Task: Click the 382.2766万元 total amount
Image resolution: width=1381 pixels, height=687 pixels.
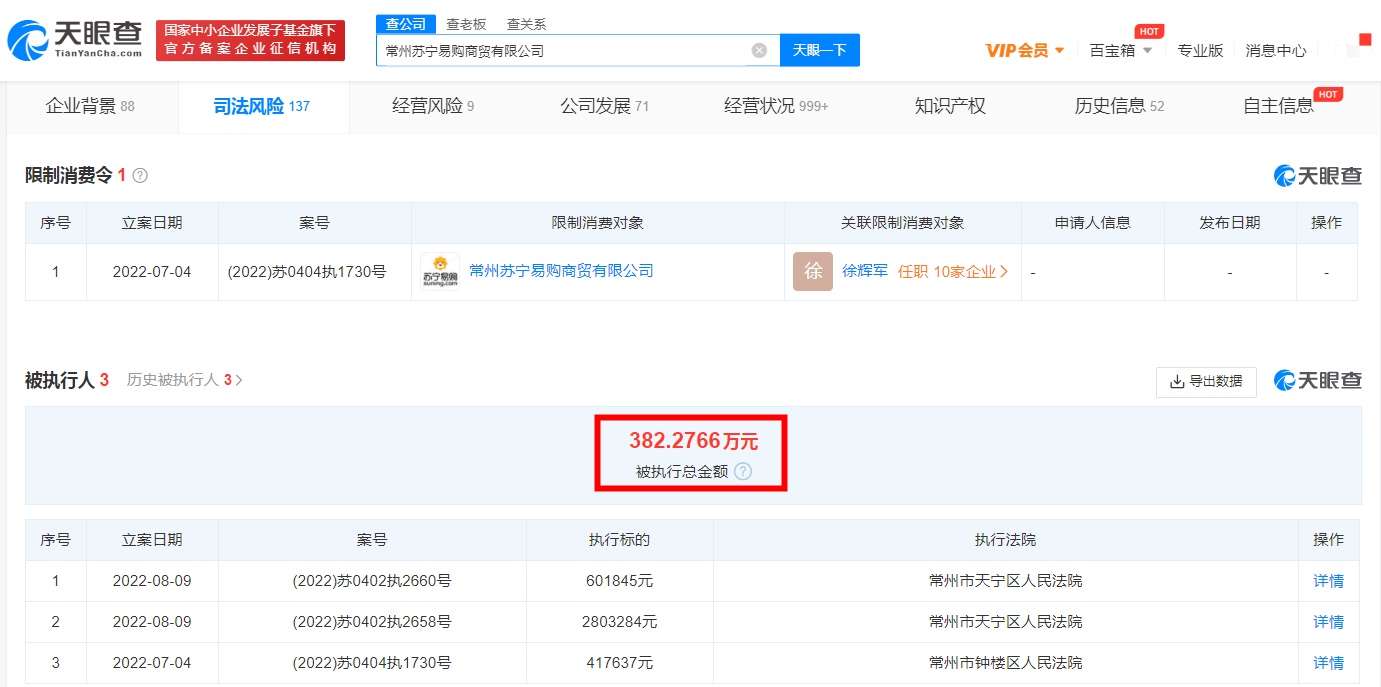Action: (x=693, y=441)
